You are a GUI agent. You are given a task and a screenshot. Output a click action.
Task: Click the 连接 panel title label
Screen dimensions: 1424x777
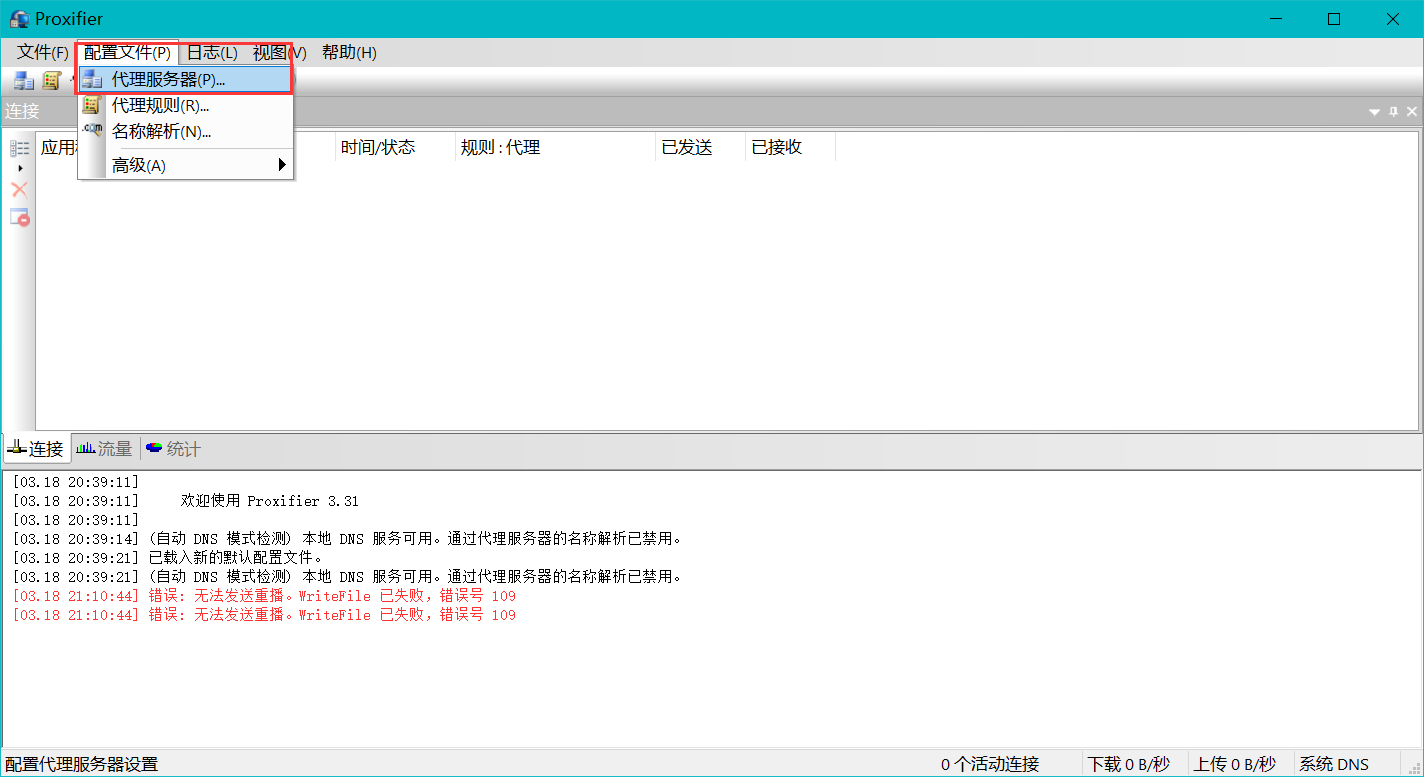pos(22,112)
